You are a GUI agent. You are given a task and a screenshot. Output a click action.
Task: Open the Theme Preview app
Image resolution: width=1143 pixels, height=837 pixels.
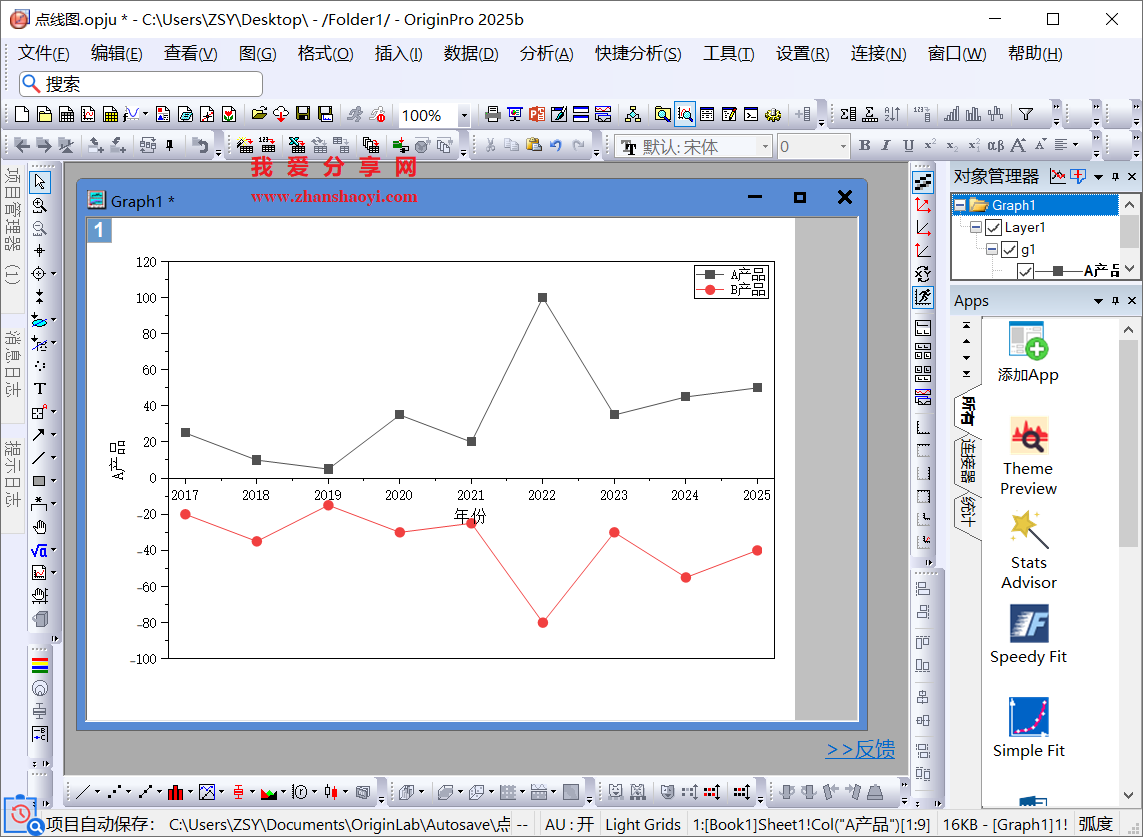[1028, 456]
